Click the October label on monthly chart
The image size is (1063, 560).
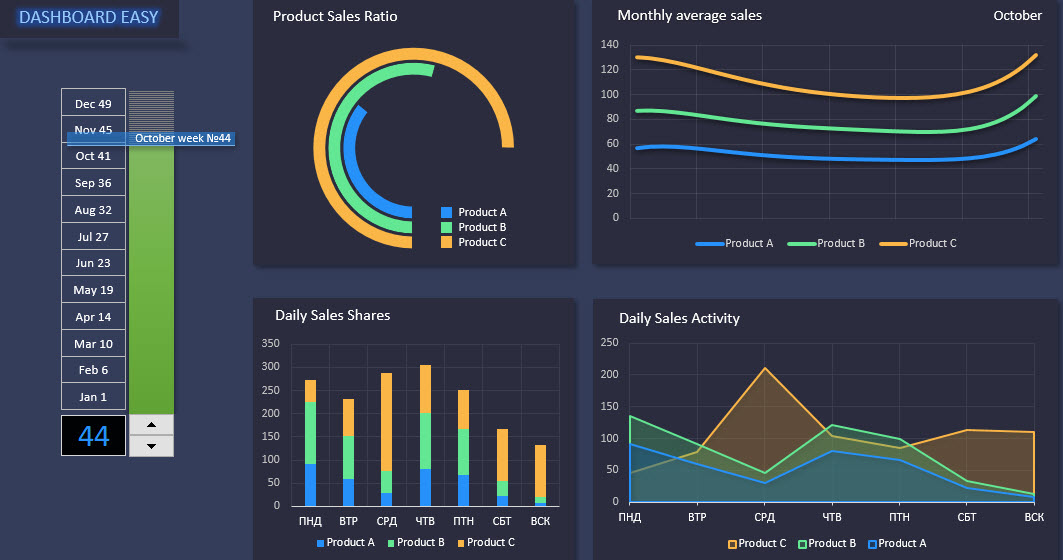point(1017,16)
